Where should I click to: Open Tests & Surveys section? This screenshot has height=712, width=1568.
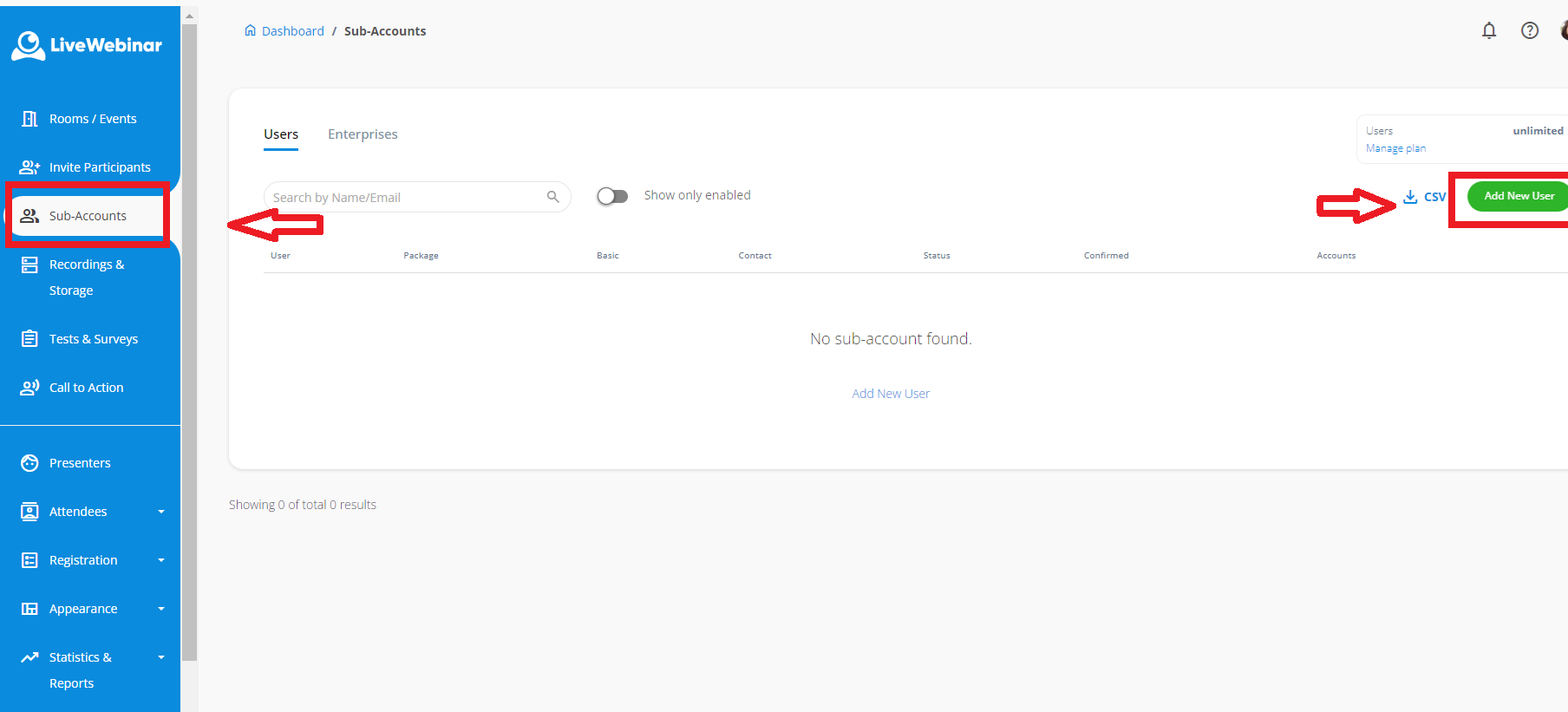(x=93, y=339)
